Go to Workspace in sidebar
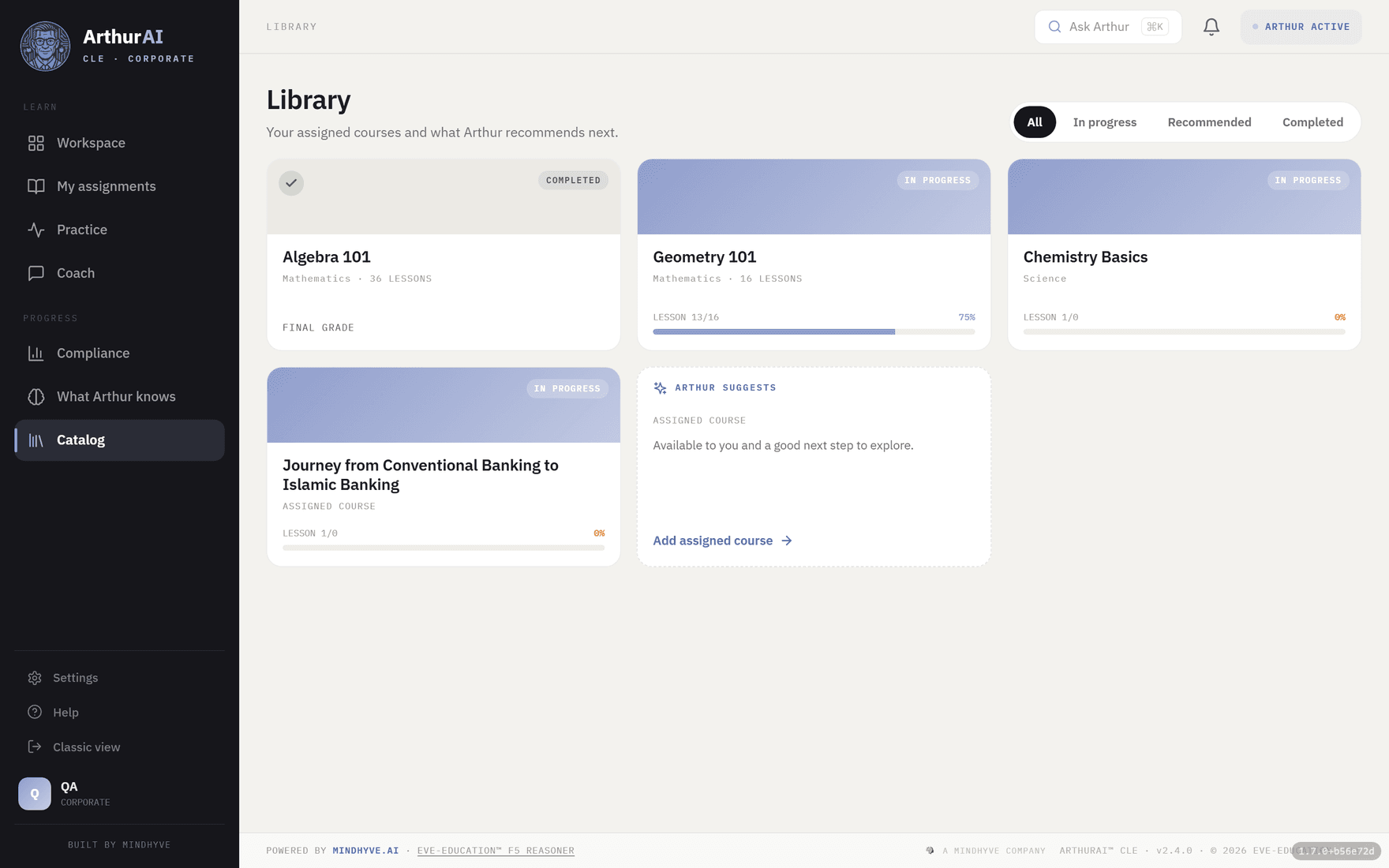This screenshot has width=1389, height=868. 119,143
